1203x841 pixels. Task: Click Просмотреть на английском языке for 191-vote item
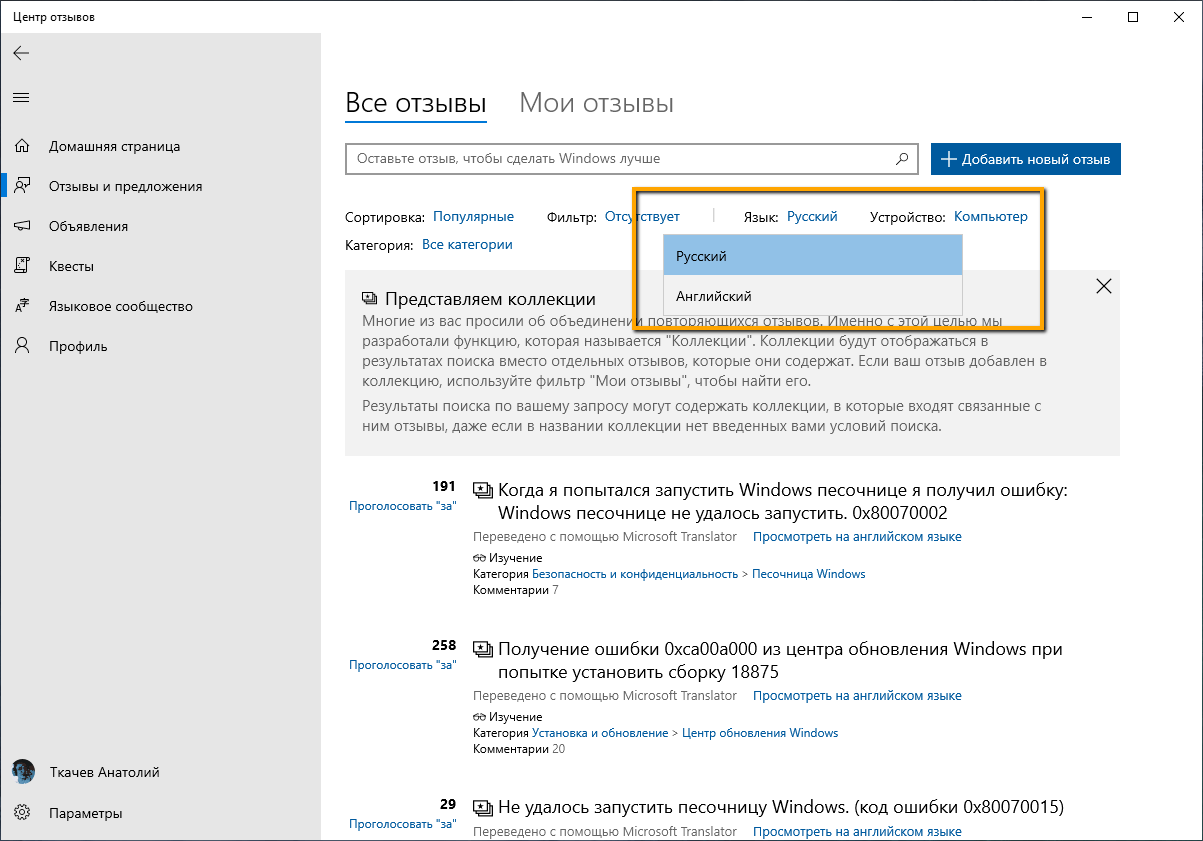pos(857,537)
